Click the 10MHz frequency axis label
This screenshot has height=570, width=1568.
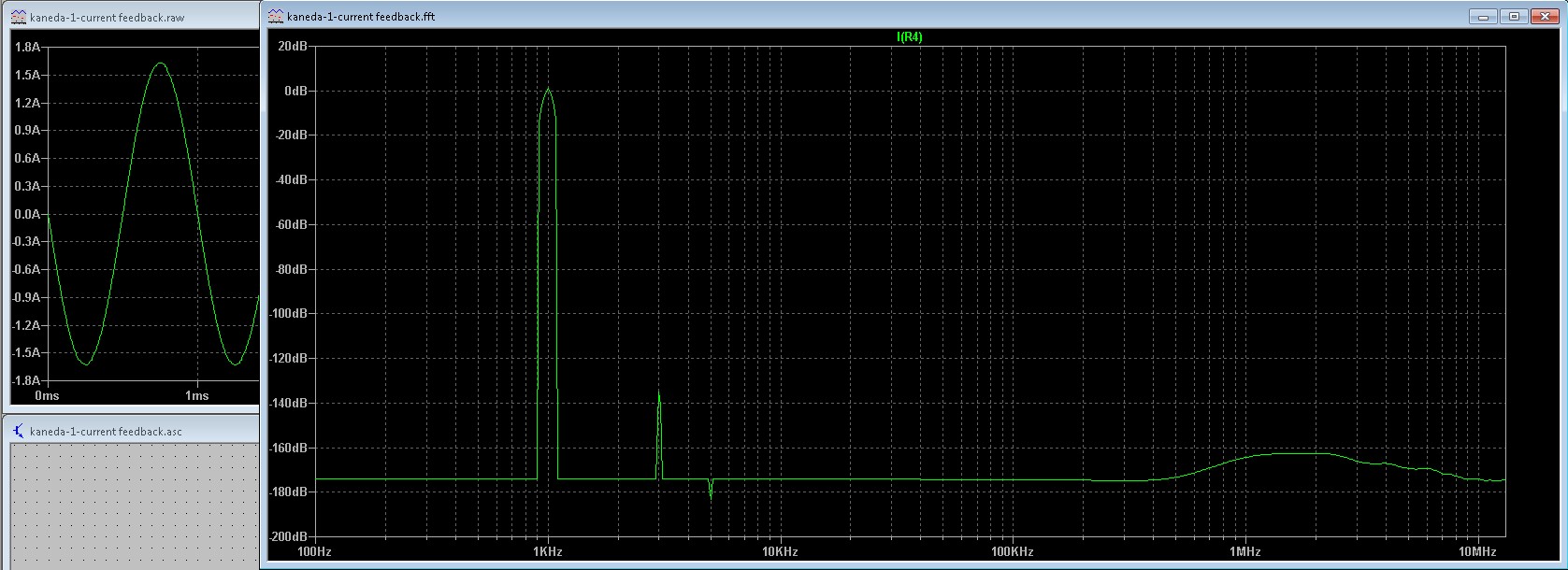1478,552
